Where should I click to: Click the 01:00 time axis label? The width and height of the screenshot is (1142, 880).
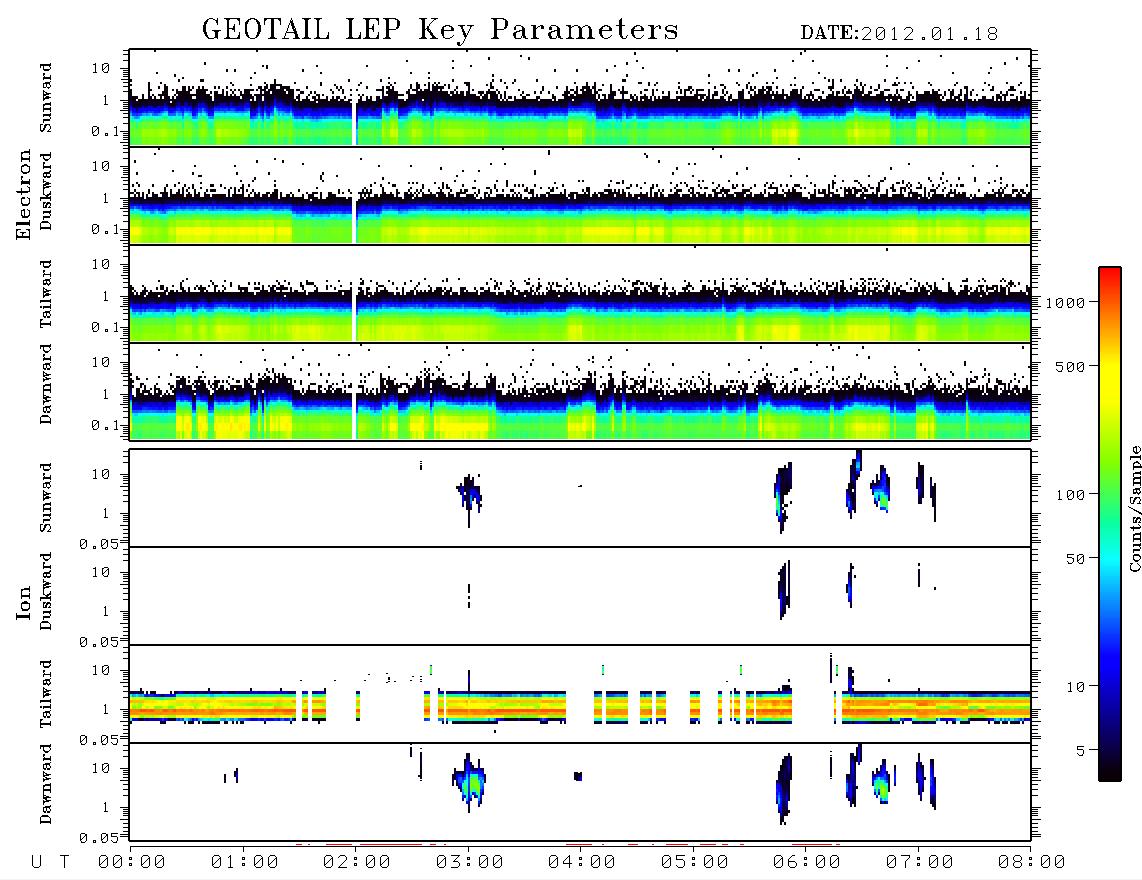(245, 863)
